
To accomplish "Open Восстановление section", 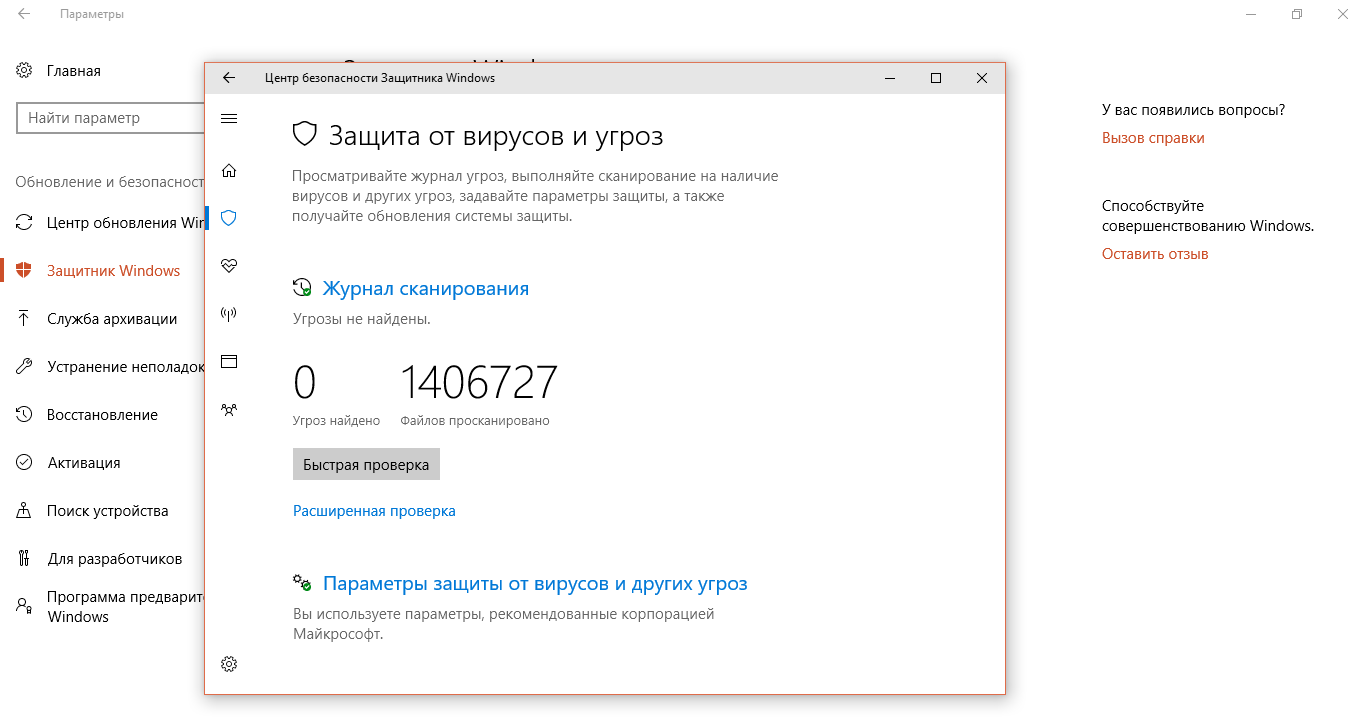I will (x=102, y=415).
